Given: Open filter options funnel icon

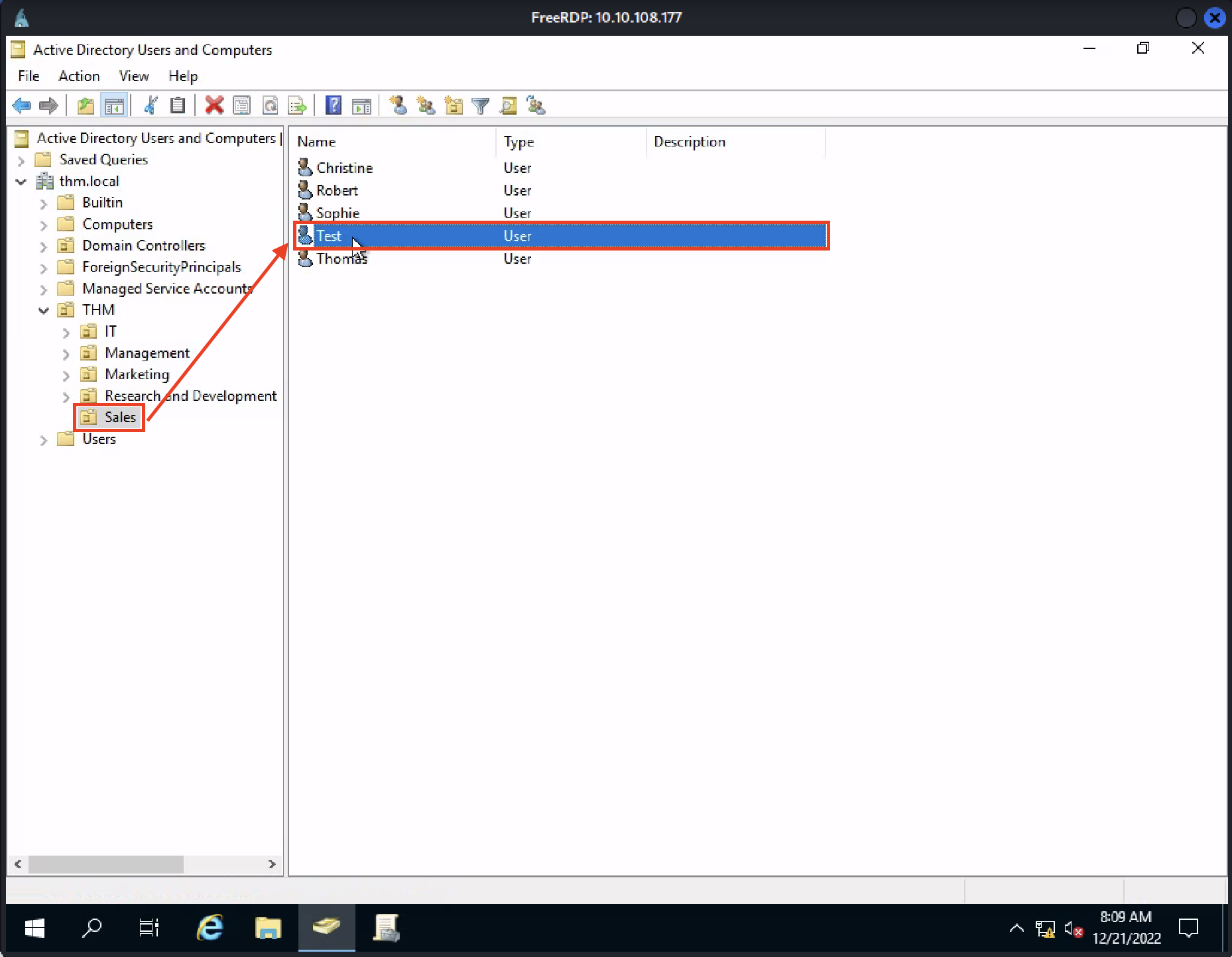Looking at the screenshot, I should (481, 105).
